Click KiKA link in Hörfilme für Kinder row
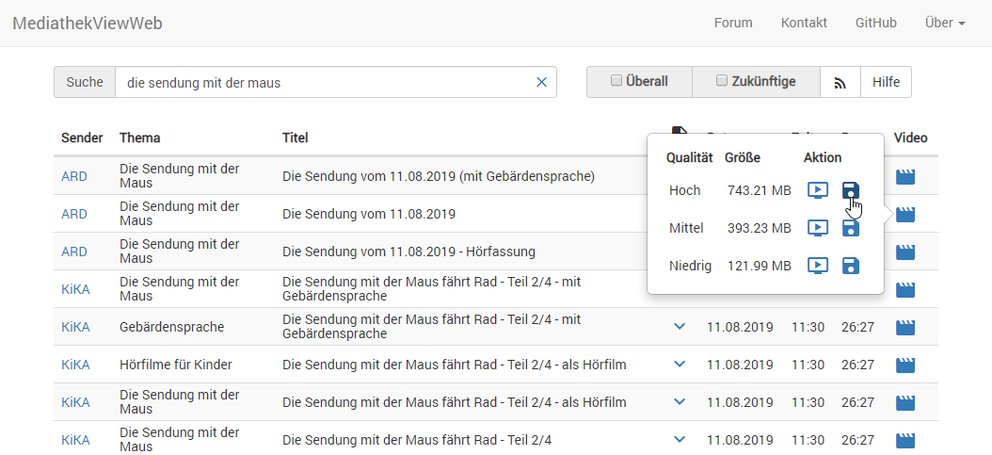992x455 pixels. (x=75, y=365)
